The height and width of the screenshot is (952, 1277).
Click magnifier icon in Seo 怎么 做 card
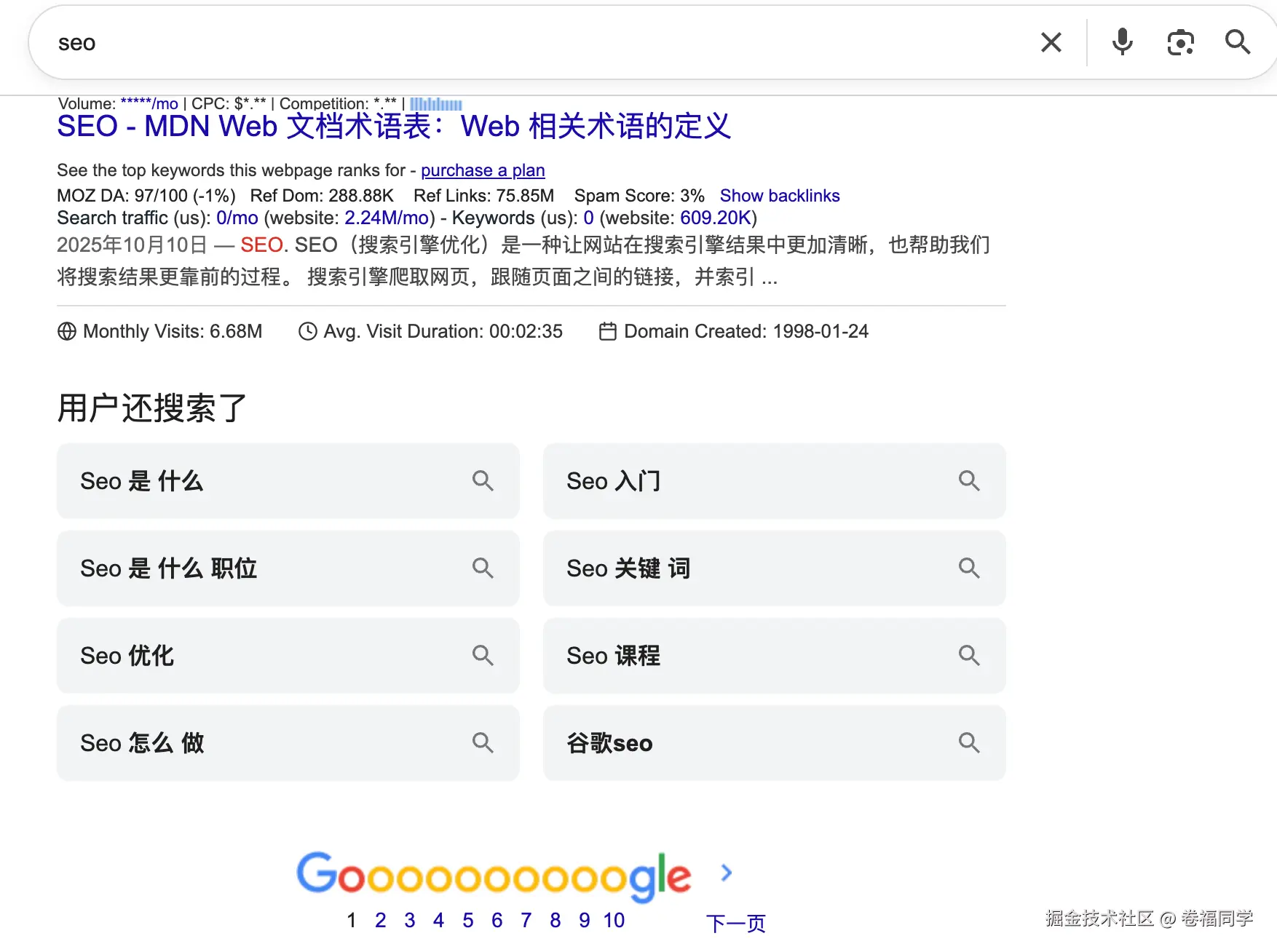[x=483, y=742]
